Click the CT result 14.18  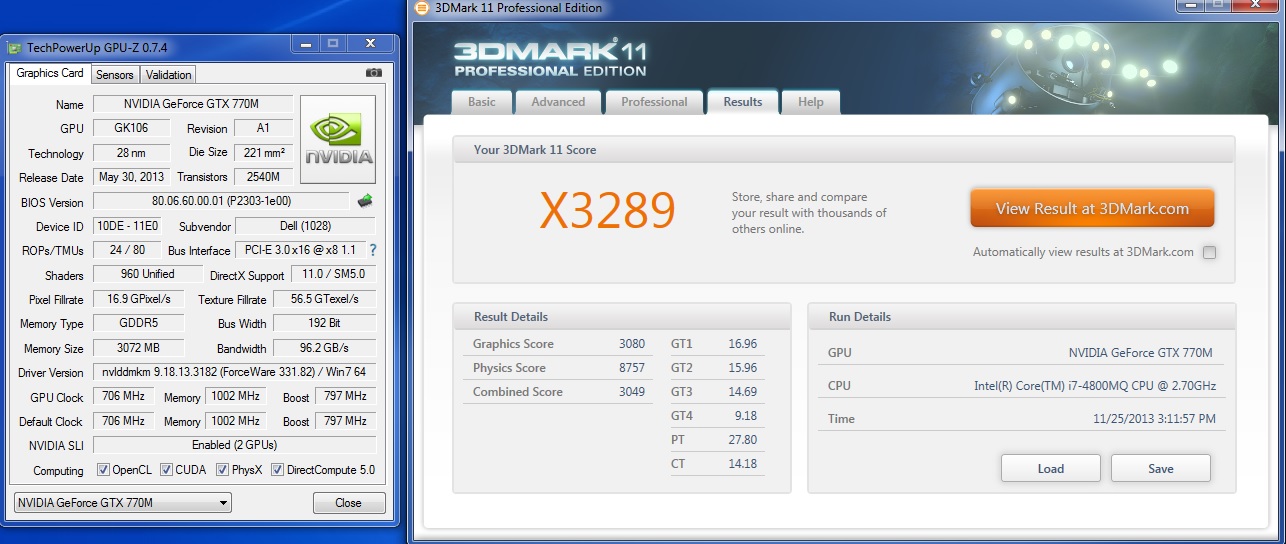(743, 464)
